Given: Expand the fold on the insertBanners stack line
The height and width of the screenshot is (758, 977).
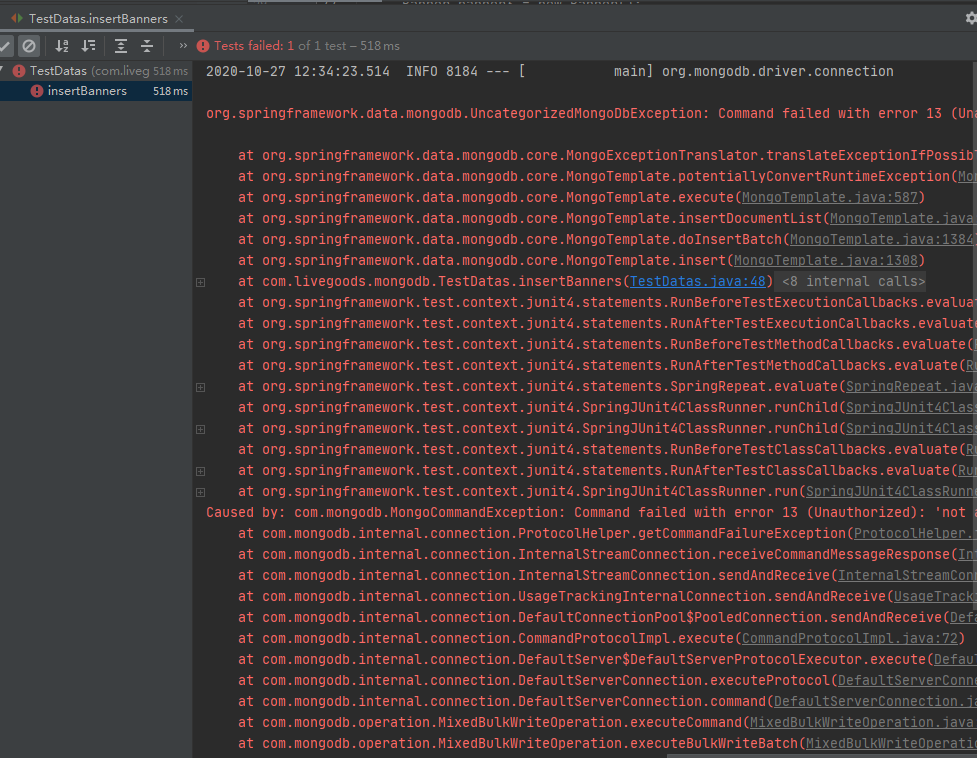Looking at the screenshot, I should point(201,282).
